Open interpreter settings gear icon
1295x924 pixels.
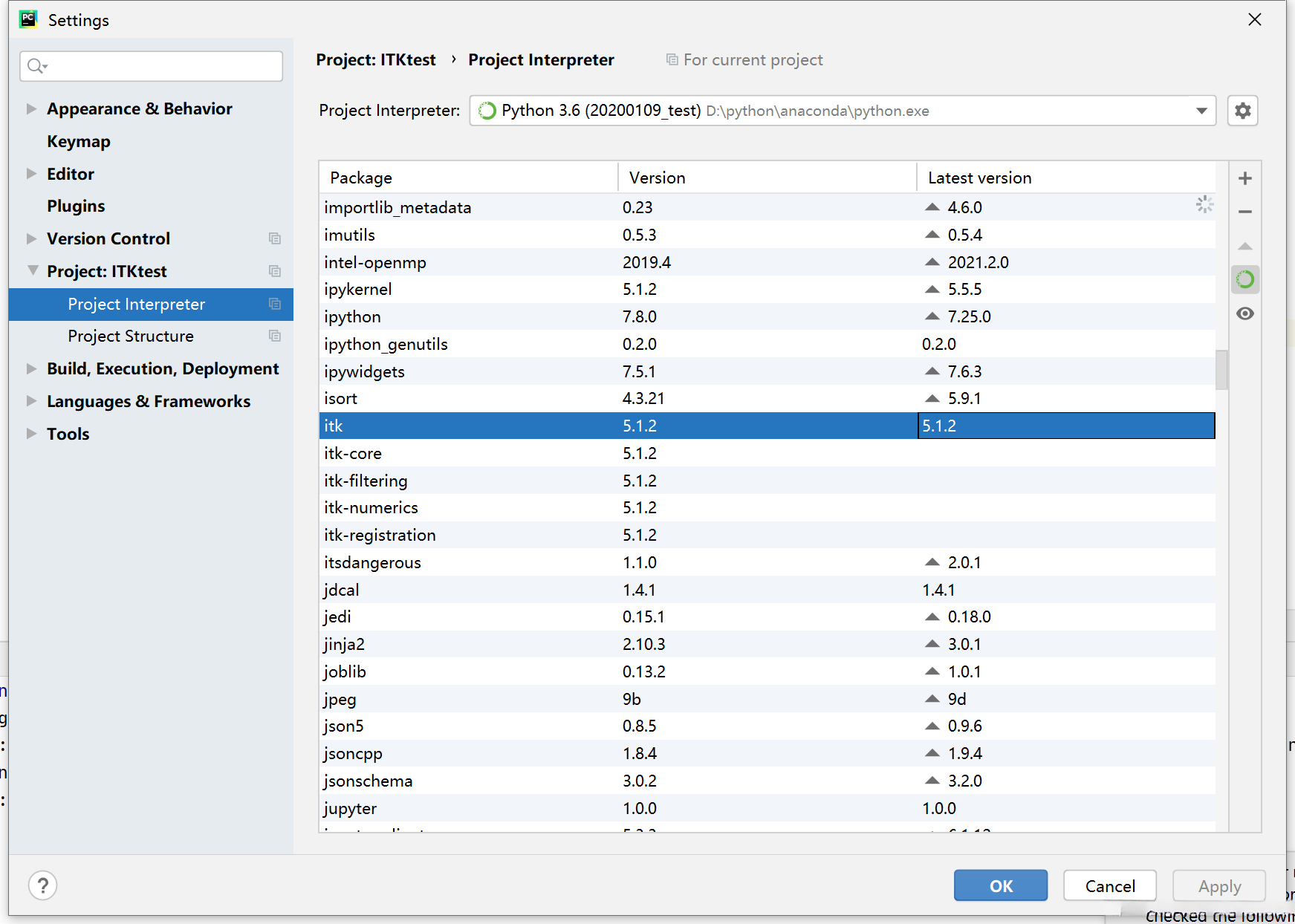1242,111
